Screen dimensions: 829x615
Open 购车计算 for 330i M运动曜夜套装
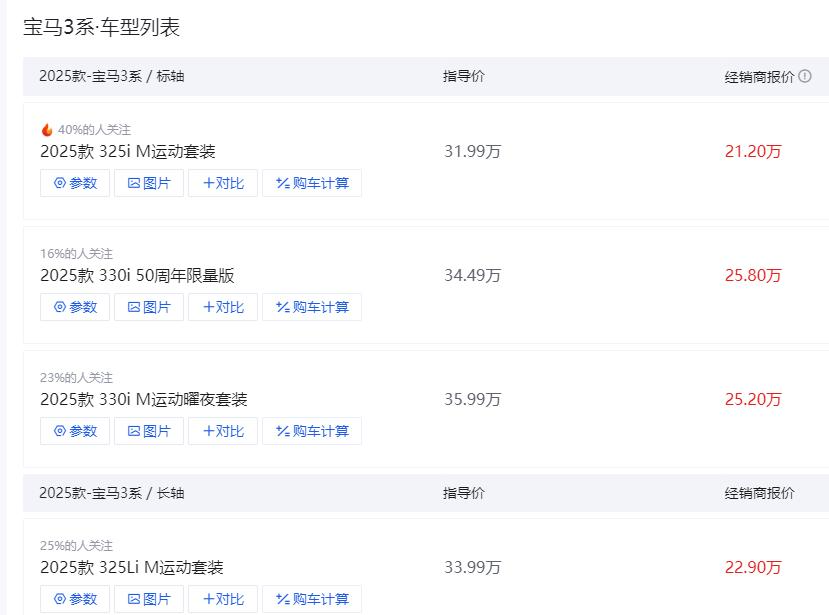(312, 431)
